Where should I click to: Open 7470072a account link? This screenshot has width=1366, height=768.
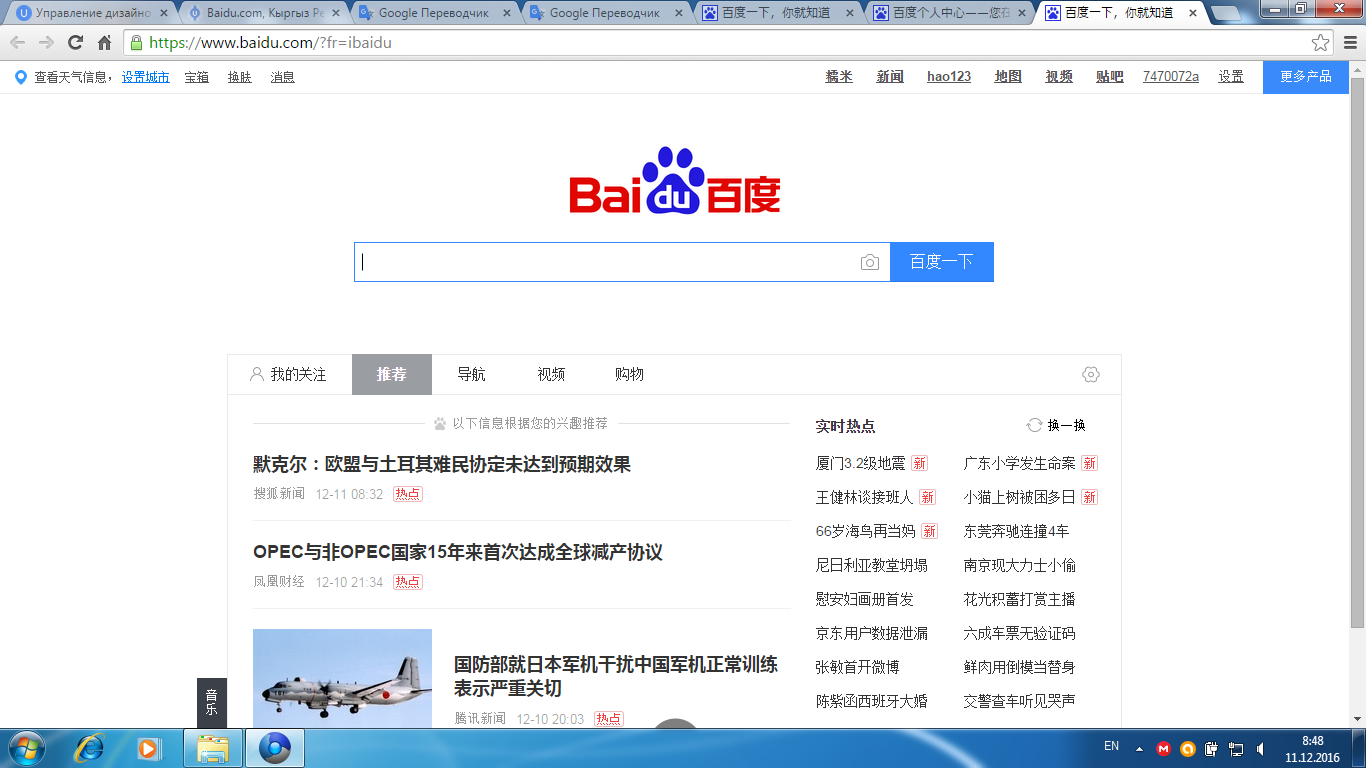click(x=1171, y=77)
